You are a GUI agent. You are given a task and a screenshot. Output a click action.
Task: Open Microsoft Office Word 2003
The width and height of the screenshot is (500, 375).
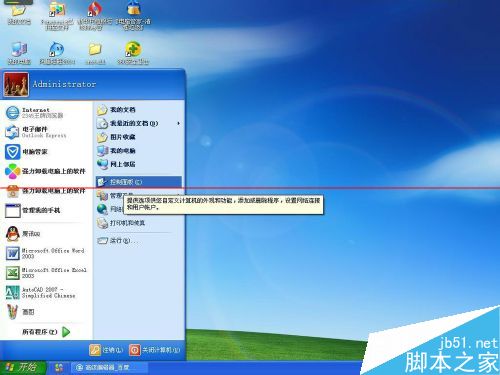(x=46, y=253)
